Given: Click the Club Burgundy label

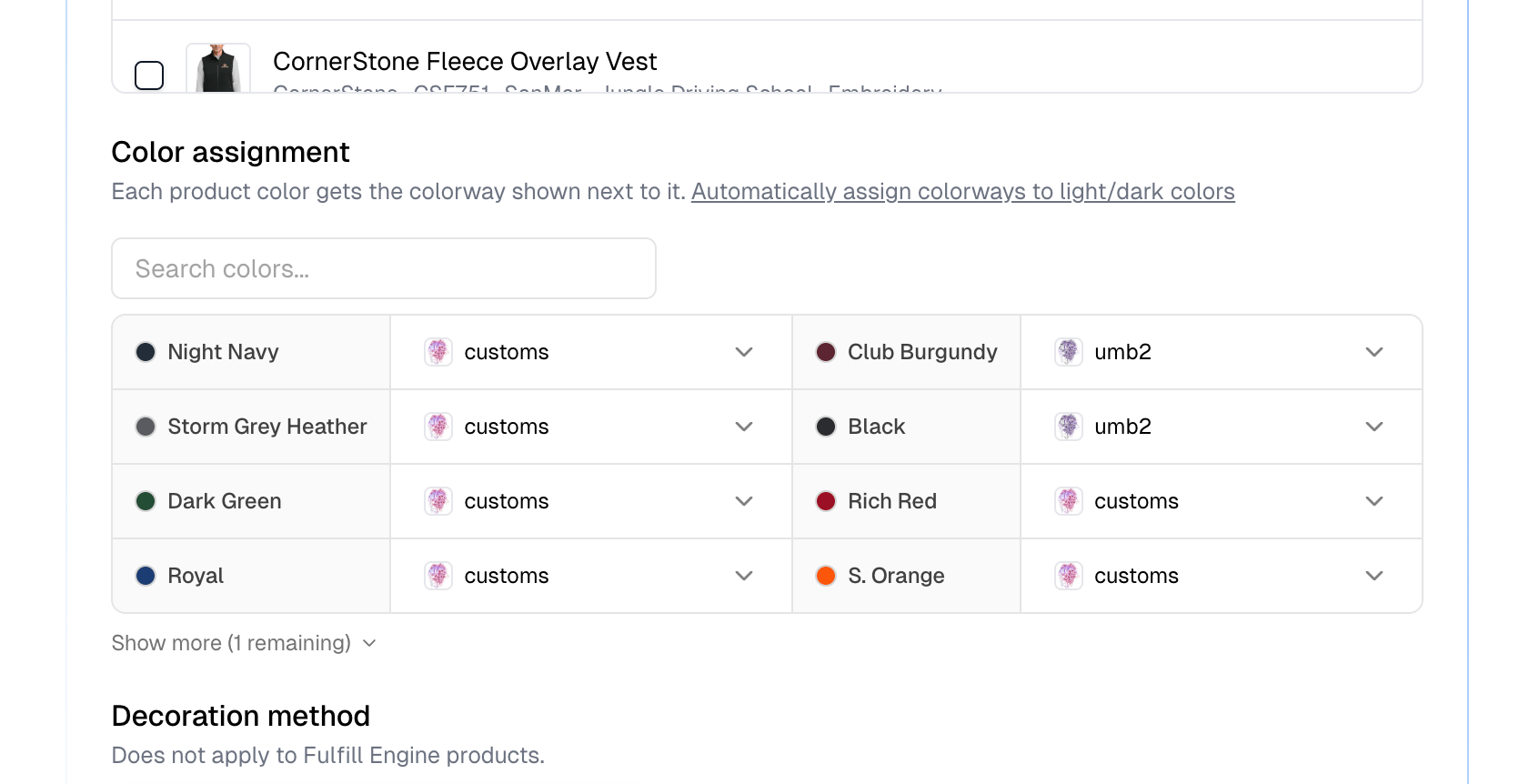Looking at the screenshot, I should (x=922, y=352).
